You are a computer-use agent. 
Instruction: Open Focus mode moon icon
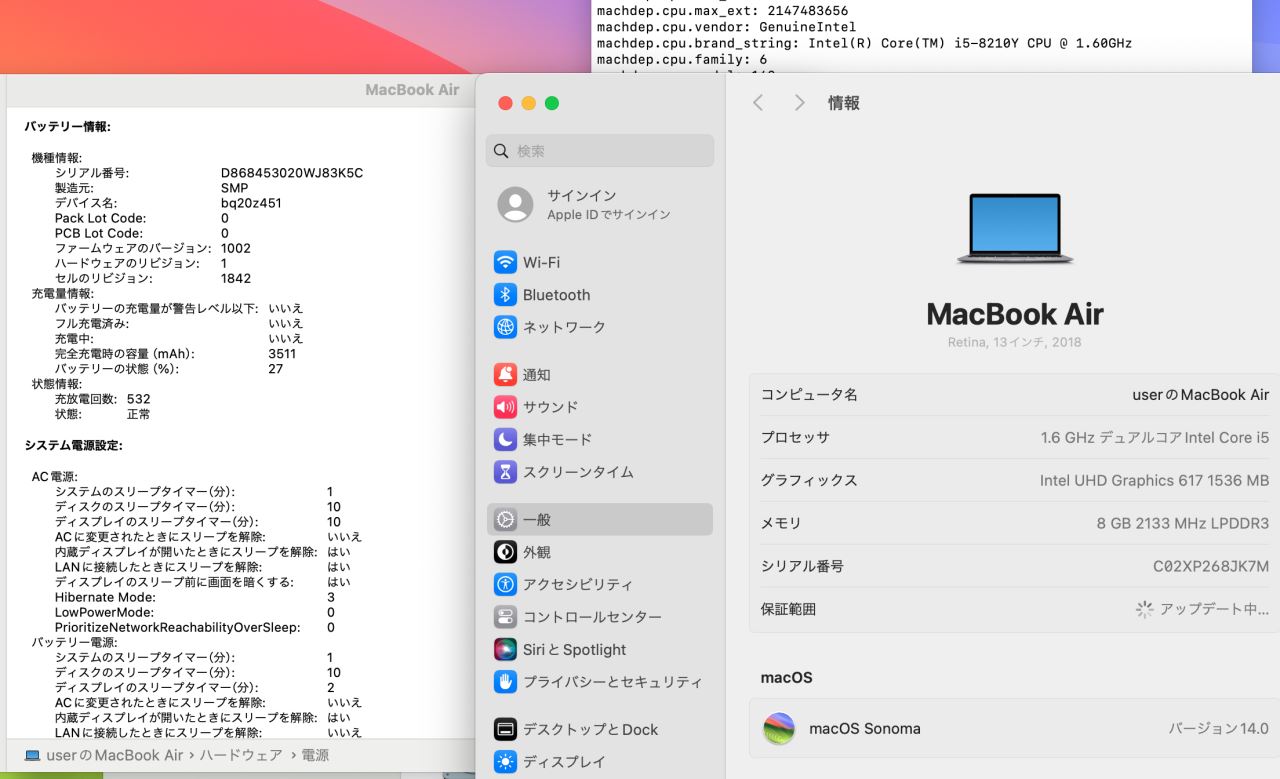tap(505, 439)
